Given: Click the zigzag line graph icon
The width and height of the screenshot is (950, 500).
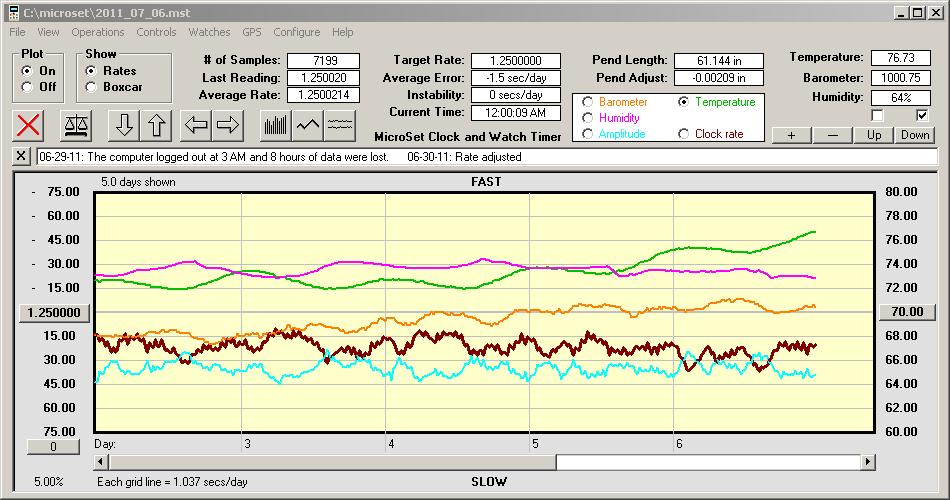Looking at the screenshot, I should coord(308,125).
